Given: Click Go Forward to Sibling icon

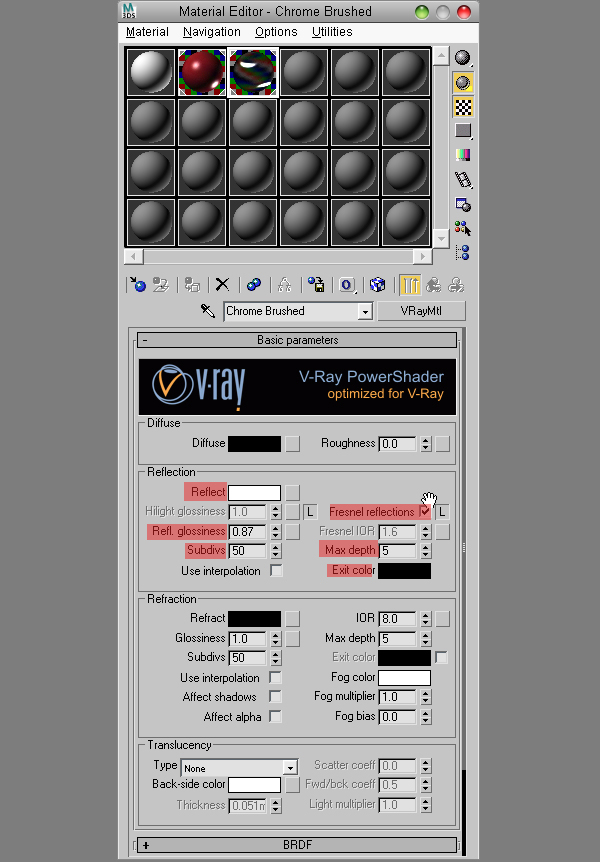Looking at the screenshot, I should (x=456, y=284).
